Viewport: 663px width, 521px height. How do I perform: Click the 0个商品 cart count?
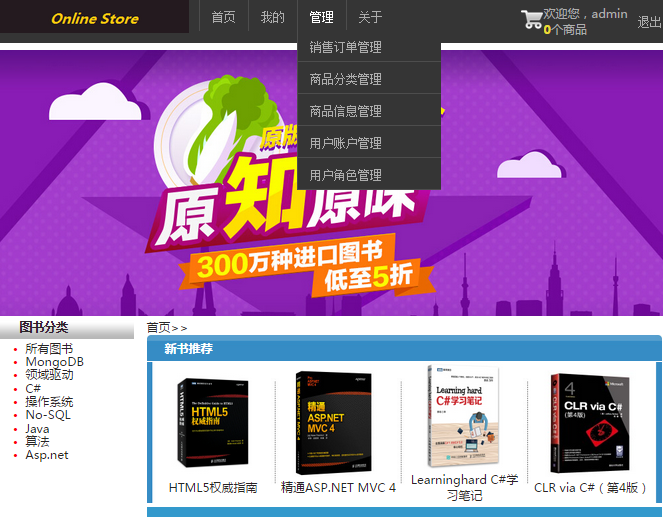pos(565,29)
